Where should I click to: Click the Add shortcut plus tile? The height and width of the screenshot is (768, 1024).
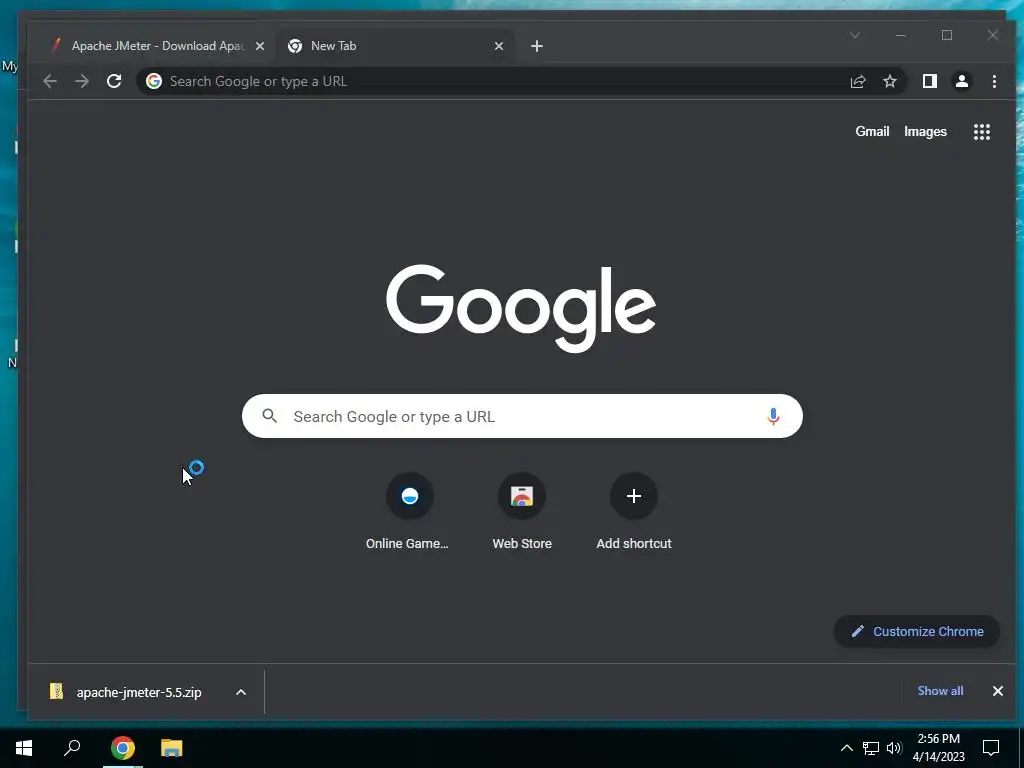633,496
